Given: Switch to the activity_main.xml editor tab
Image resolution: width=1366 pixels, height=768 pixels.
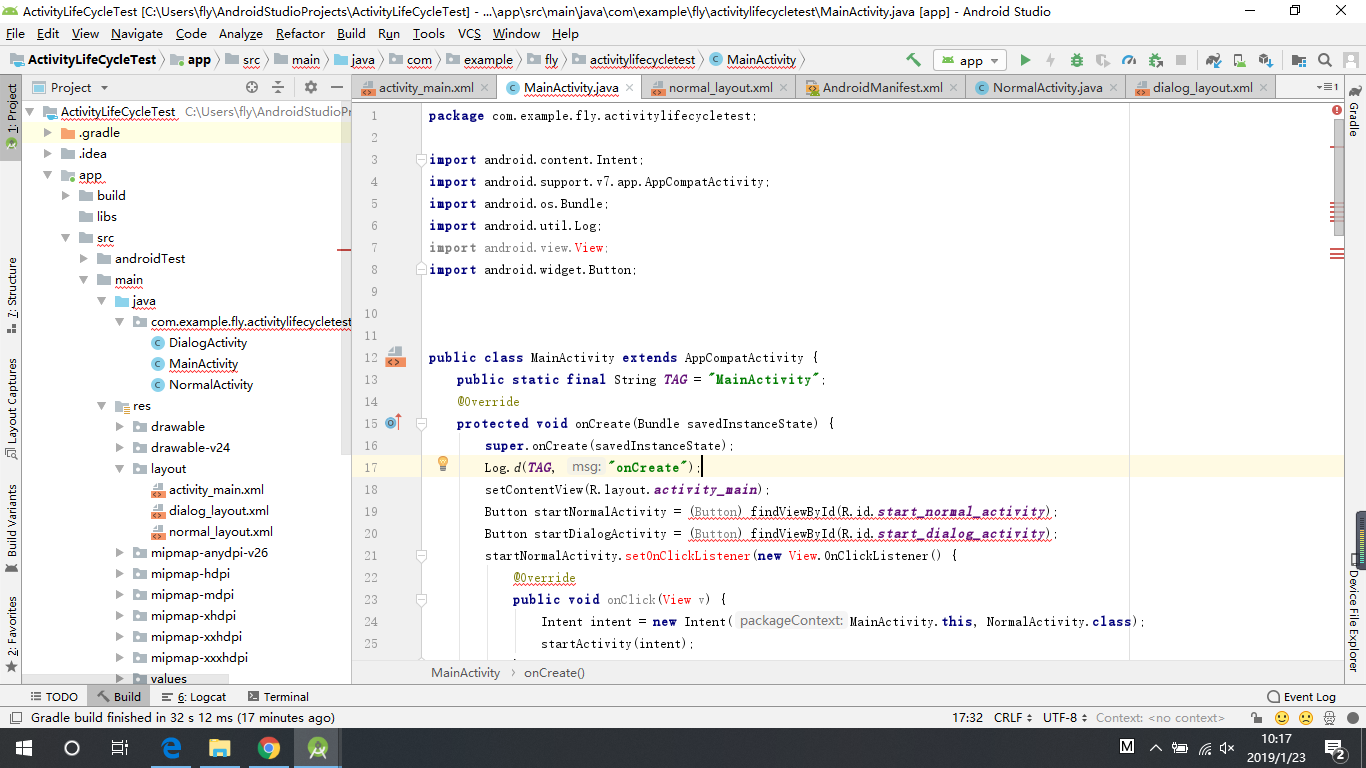Looking at the screenshot, I should click(x=426, y=87).
